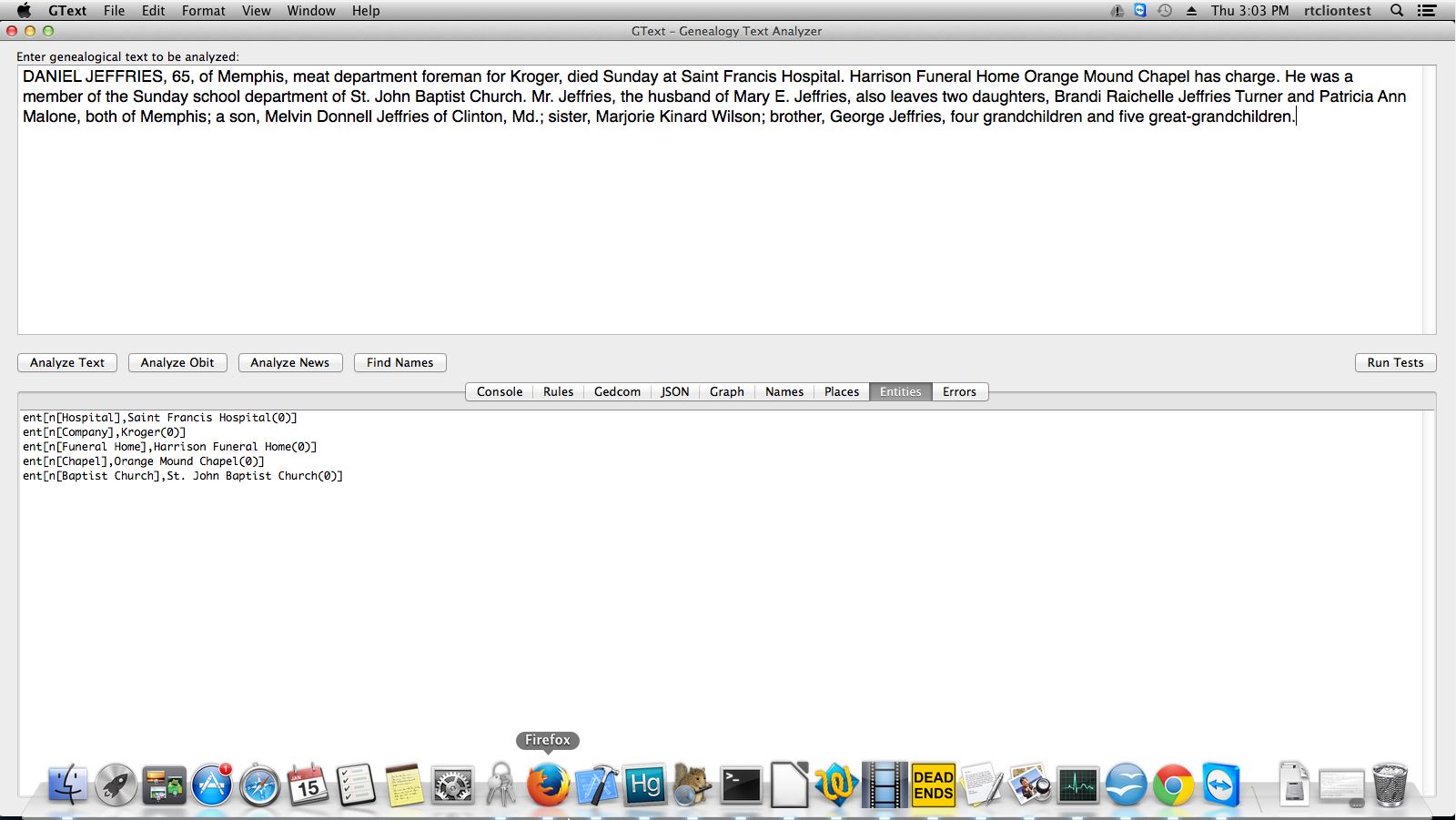Click the eject icon in menu bar

click(1191, 11)
